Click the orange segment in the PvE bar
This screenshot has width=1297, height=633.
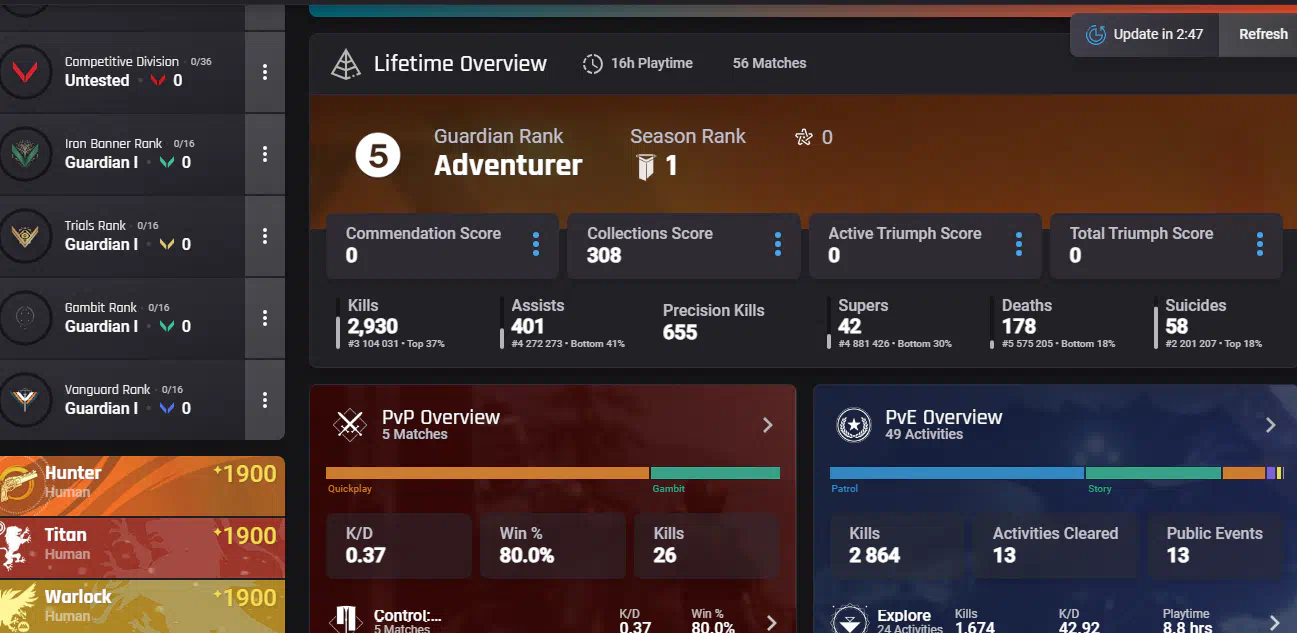tap(1244, 473)
